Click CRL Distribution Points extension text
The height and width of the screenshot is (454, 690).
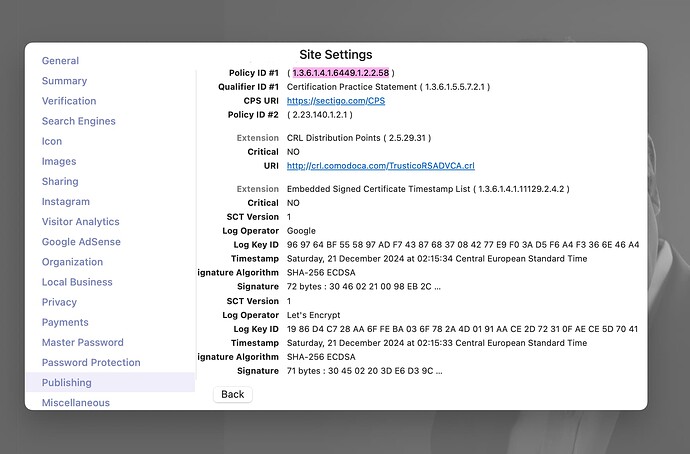359,138
